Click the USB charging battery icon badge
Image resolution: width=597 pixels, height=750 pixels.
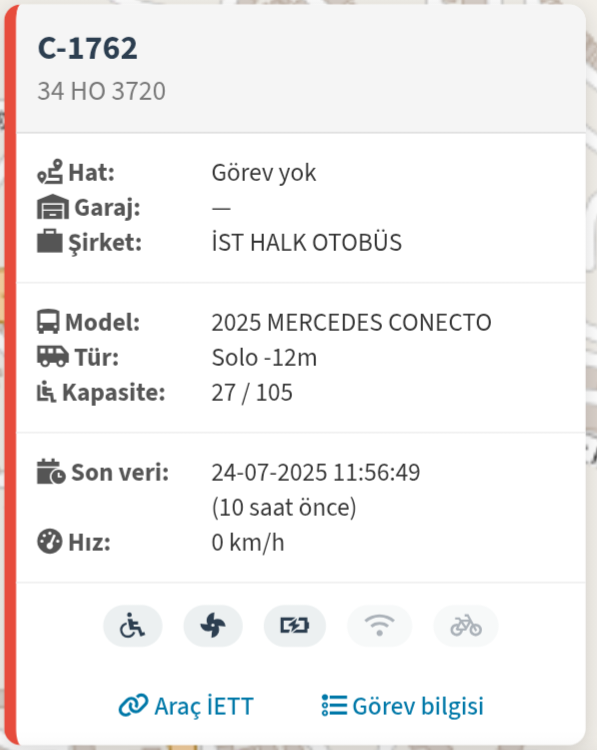tap(295, 626)
